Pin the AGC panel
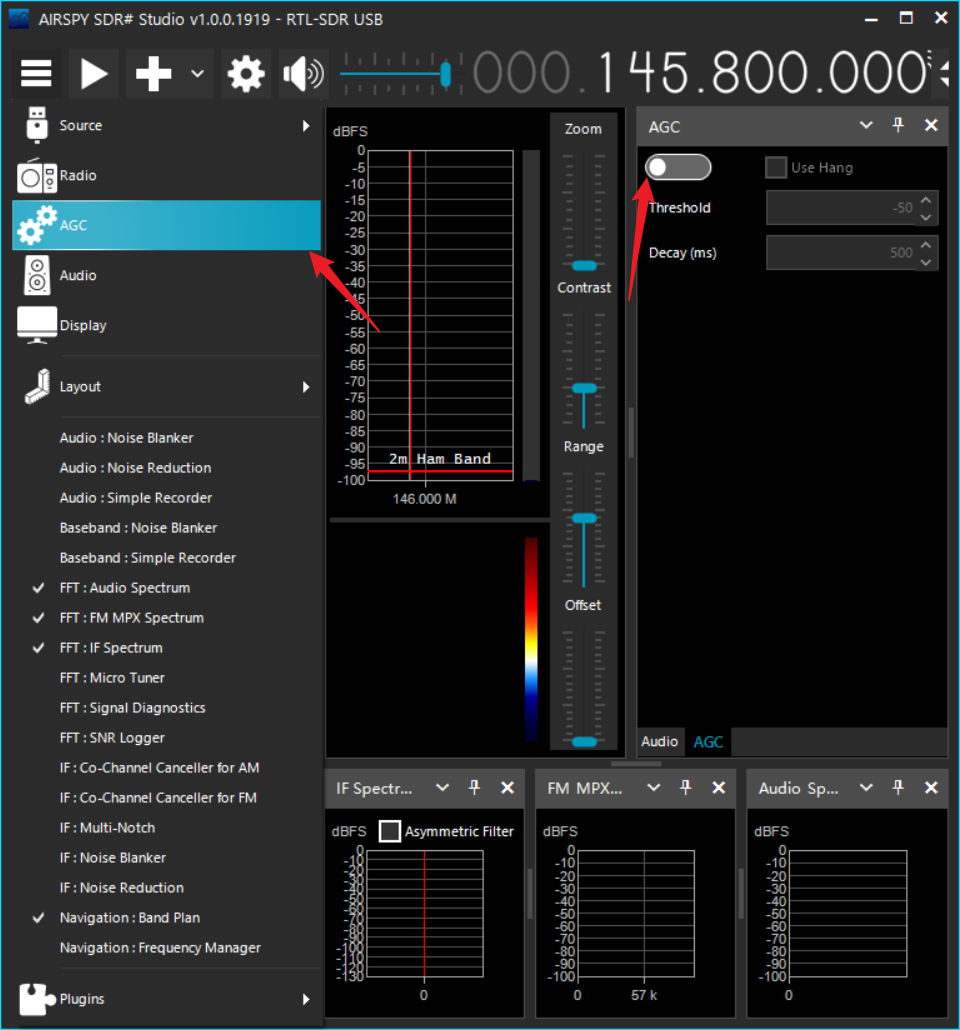 coord(898,125)
